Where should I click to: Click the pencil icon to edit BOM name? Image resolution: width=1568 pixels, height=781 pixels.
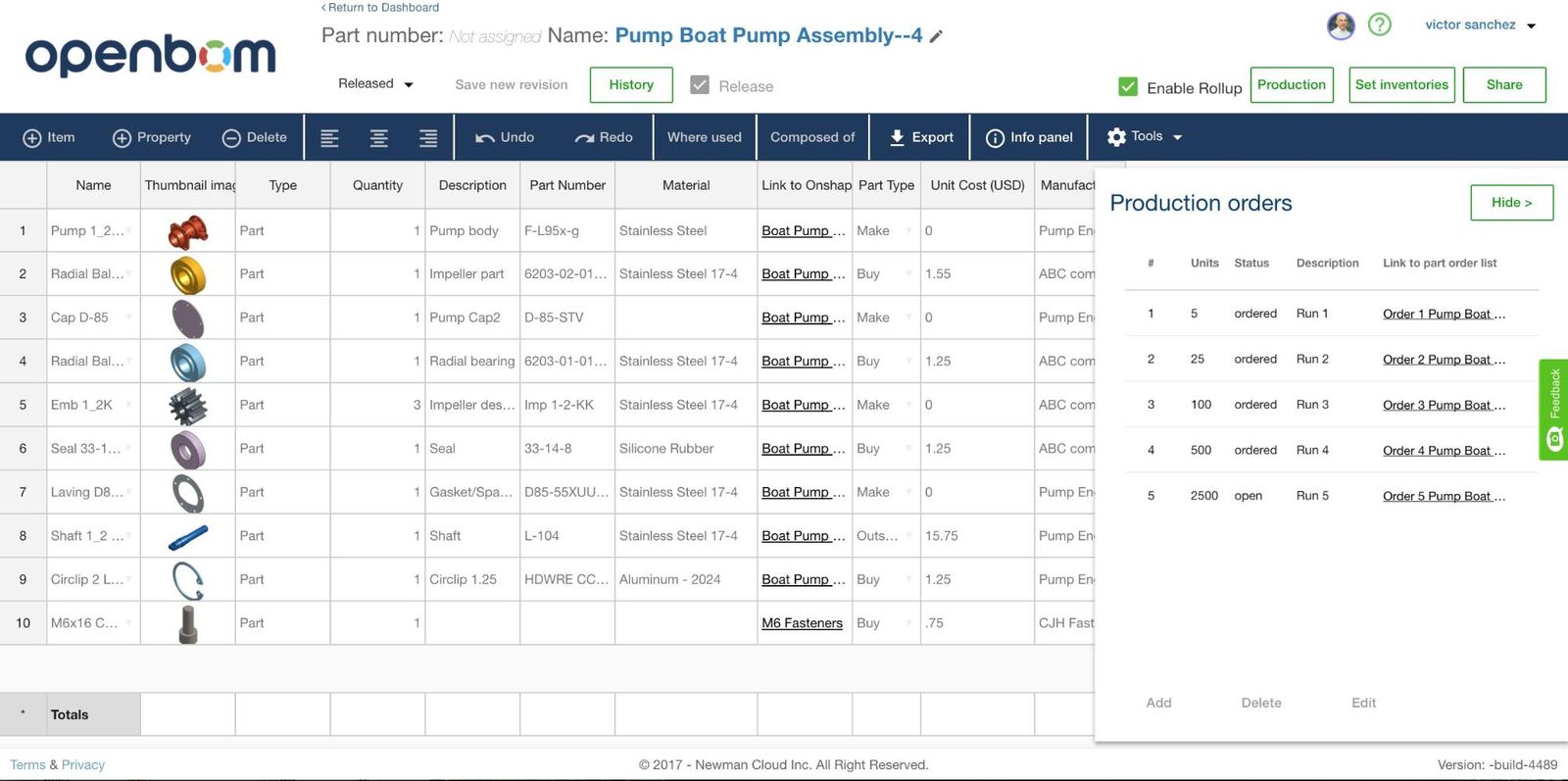936,37
